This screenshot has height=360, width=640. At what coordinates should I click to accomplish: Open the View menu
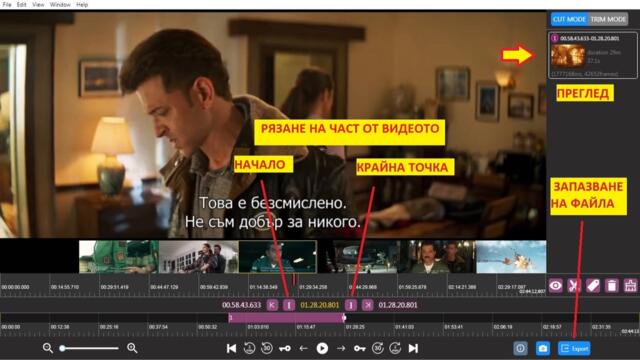pos(38,4)
